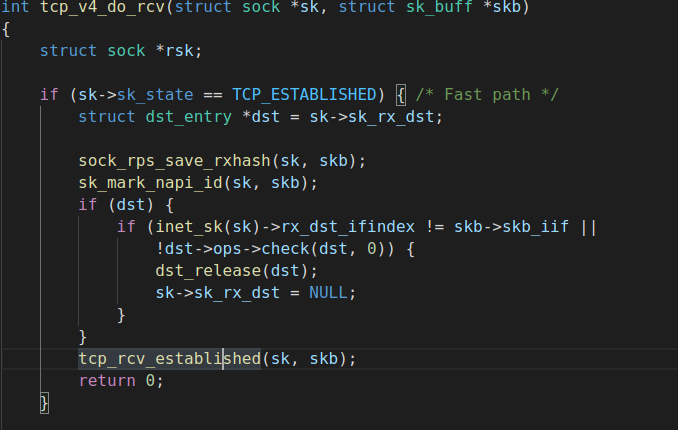Click the highlighted opening brace after TCP_ESTABLISHED
The image size is (678, 430).
[401, 95]
